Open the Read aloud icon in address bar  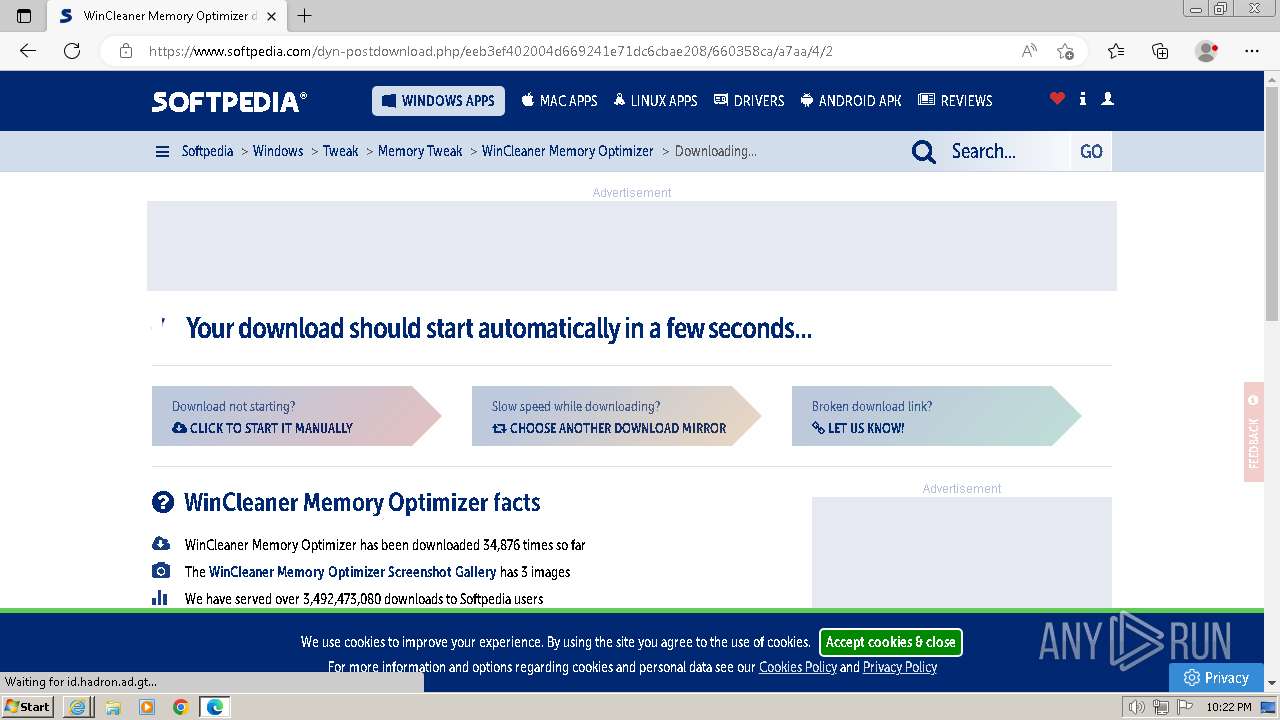click(1029, 51)
